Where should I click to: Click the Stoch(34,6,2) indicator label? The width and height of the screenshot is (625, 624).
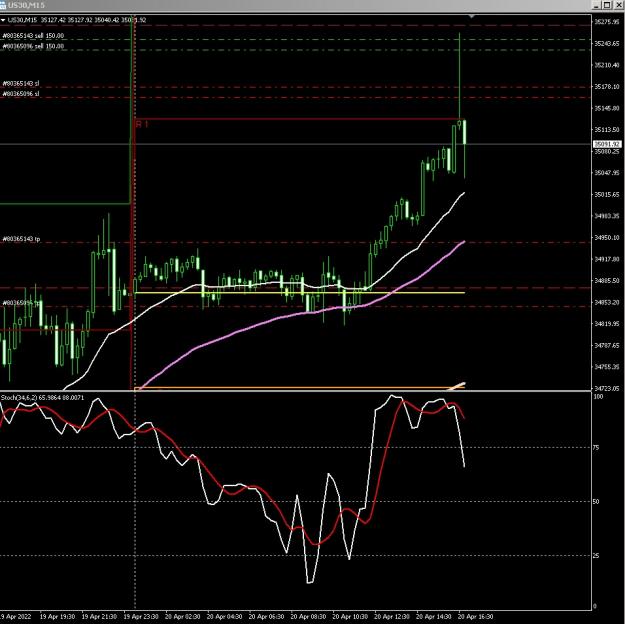tap(42, 398)
